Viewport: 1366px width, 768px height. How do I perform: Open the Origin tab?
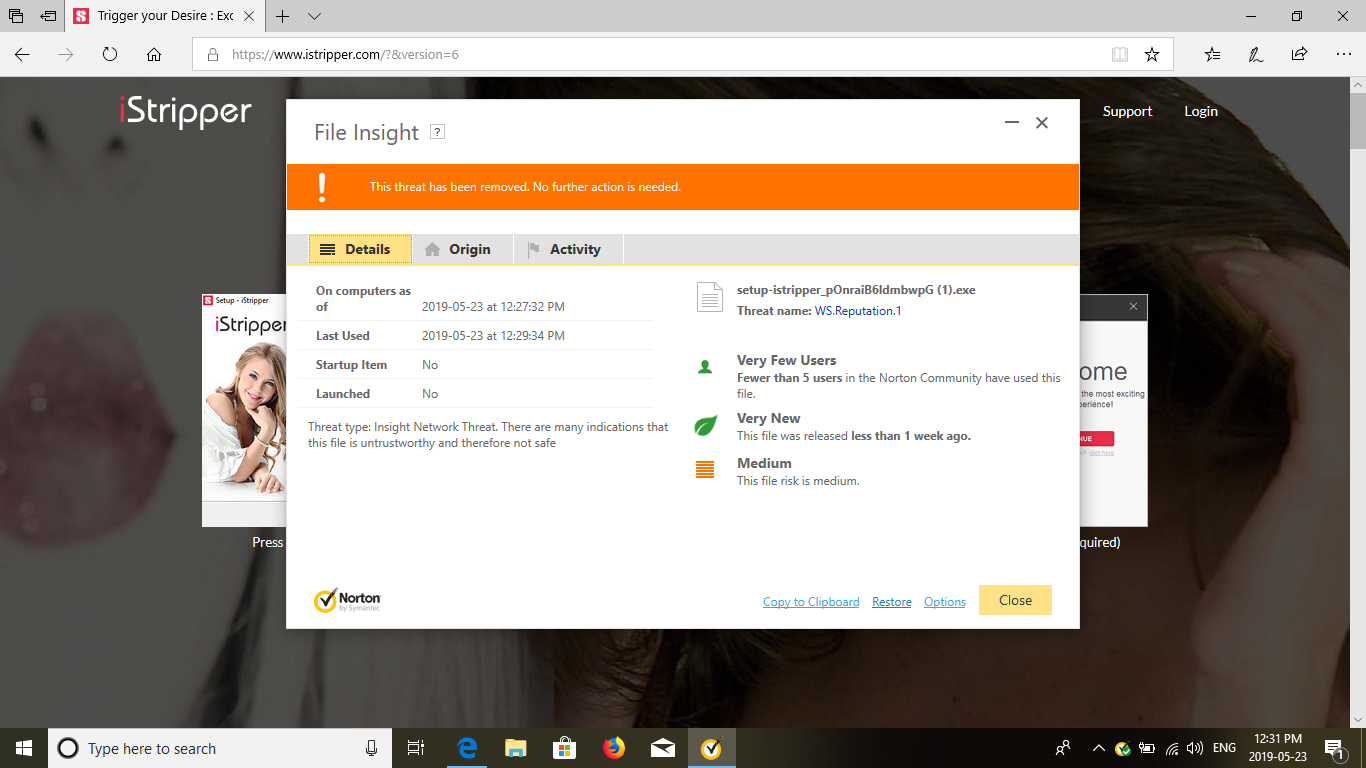point(463,249)
